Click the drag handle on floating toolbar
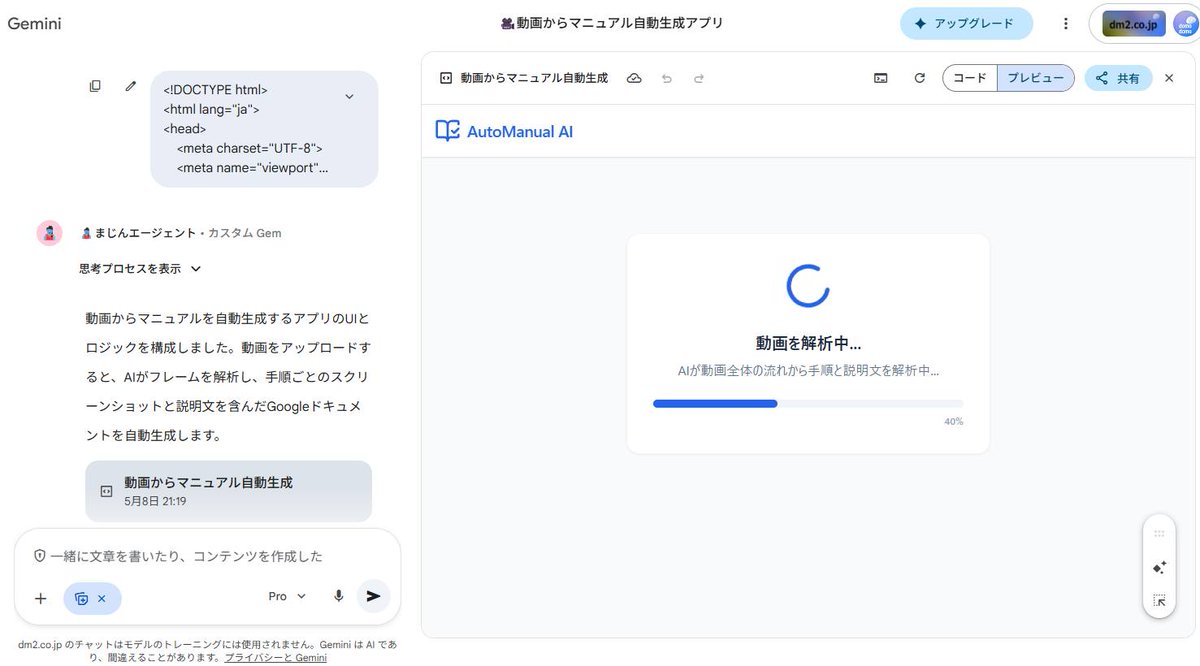1200x666 pixels. pos(1159,534)
